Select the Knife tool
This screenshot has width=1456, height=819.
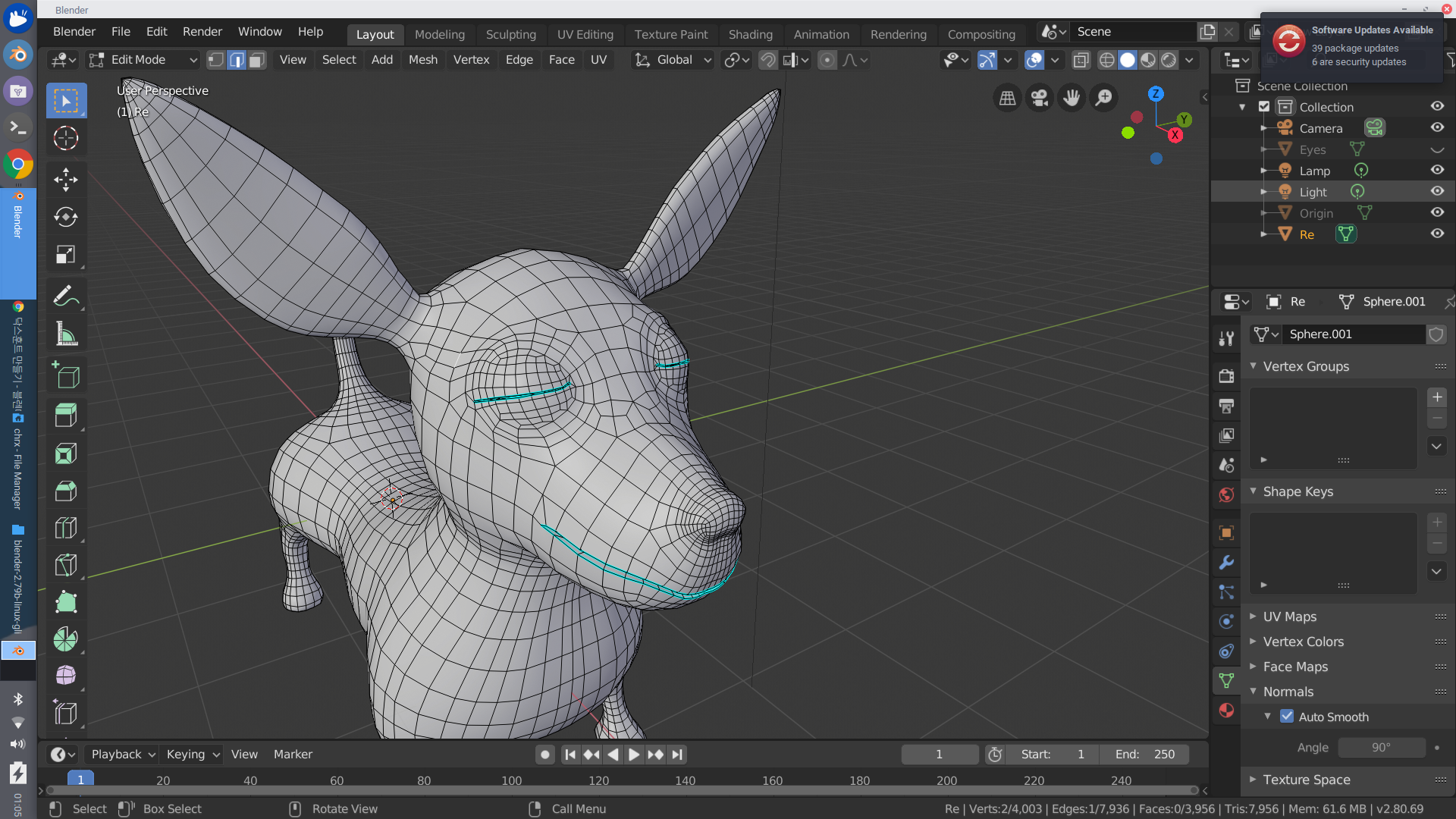[x=66, y=565]
